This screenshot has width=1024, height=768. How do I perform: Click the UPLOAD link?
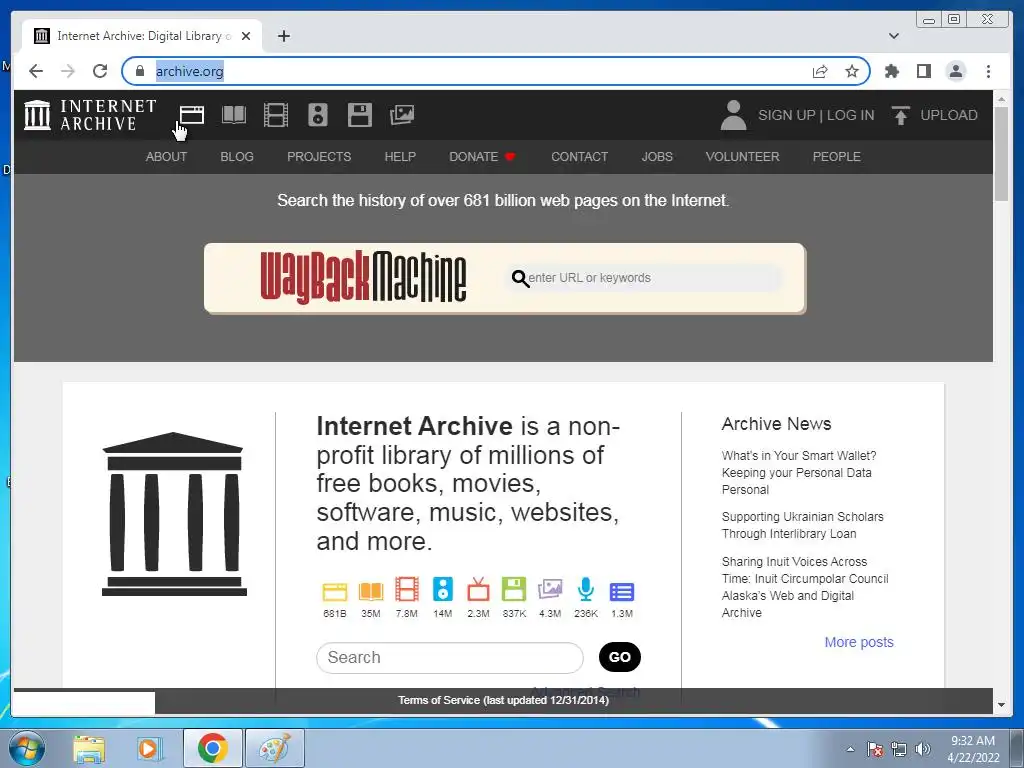949,115
